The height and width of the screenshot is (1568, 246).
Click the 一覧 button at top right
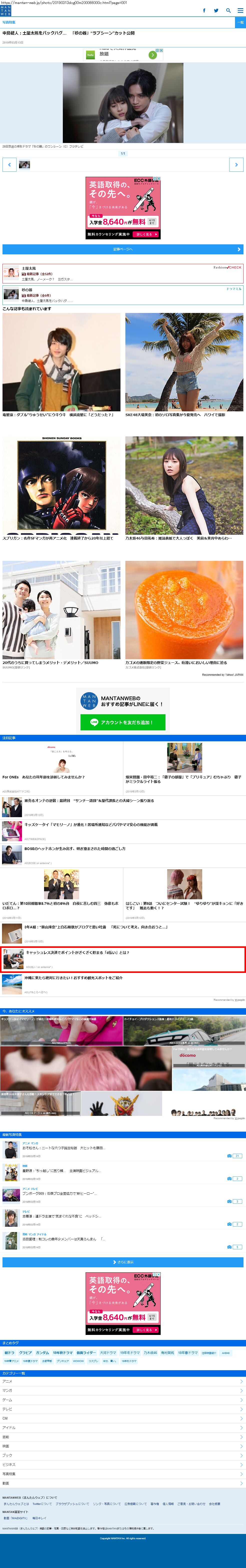[240, 23]
